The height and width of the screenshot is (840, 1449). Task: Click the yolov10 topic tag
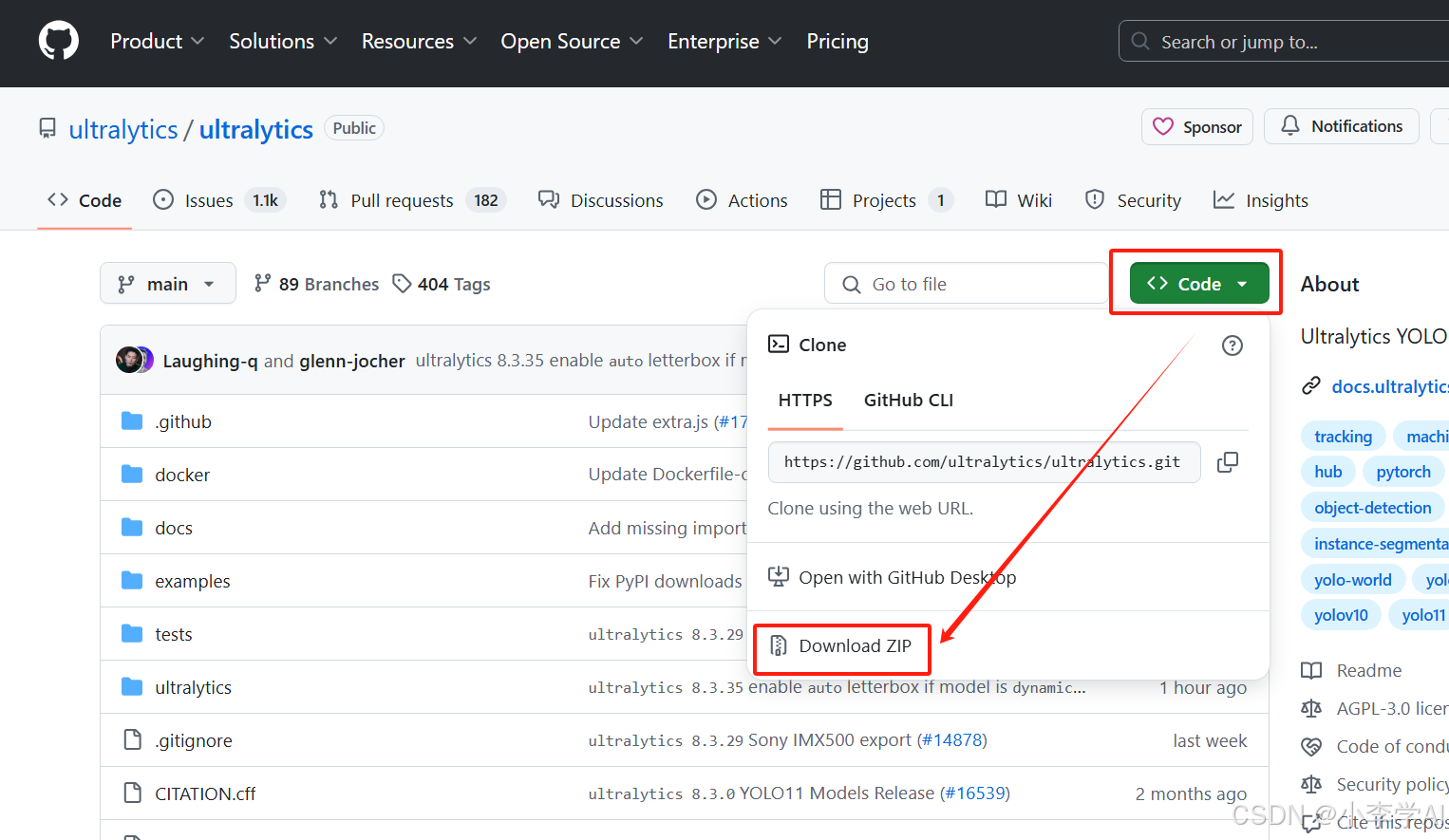click(1341, 615)
